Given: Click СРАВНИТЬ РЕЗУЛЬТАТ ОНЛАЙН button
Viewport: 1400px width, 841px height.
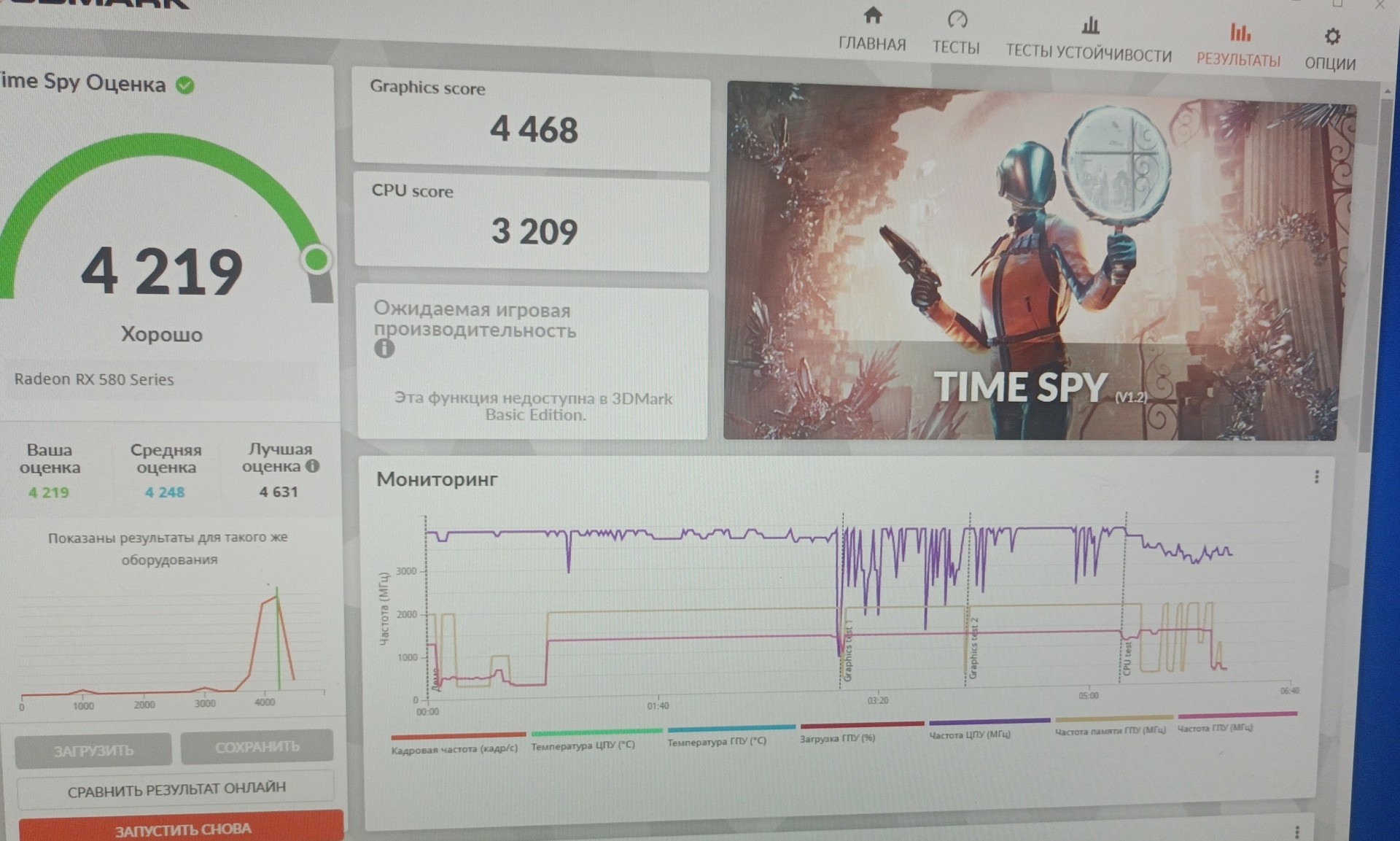Looking at the screenshot, I should [176, 790].
